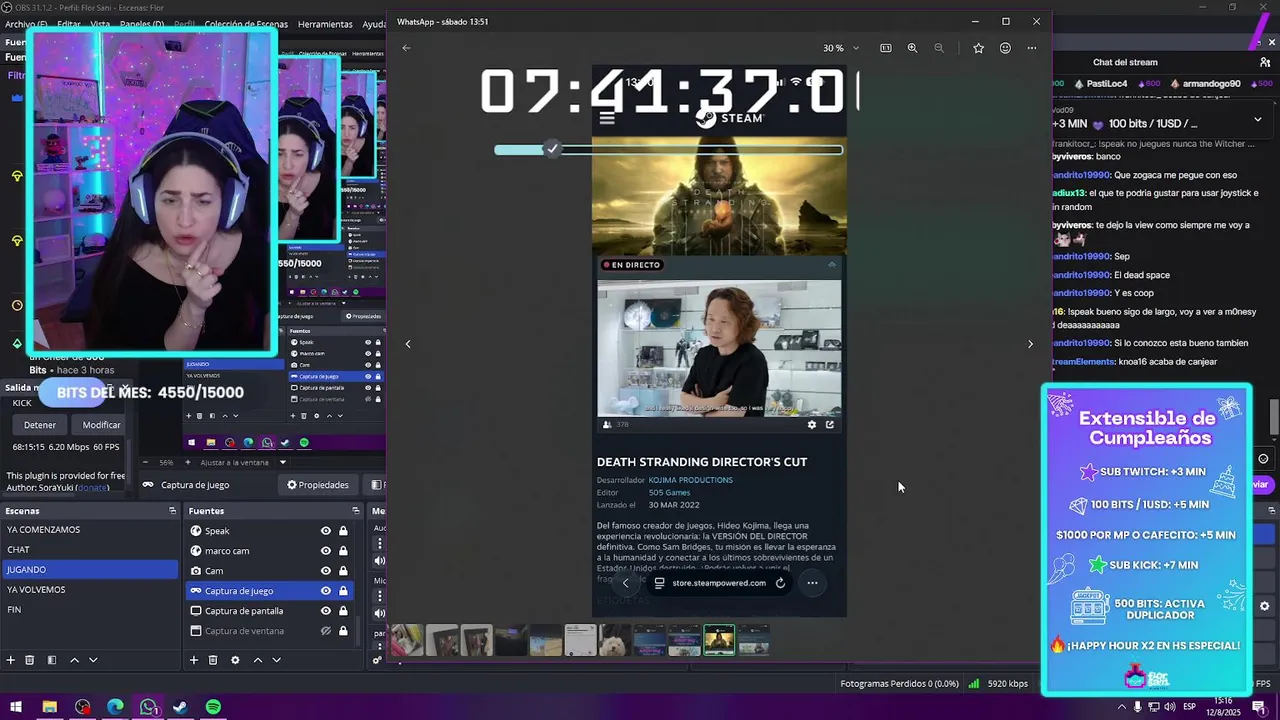Select the YA COMENZAMOS scene
The image size is (1280, 720).
[90, 530]
